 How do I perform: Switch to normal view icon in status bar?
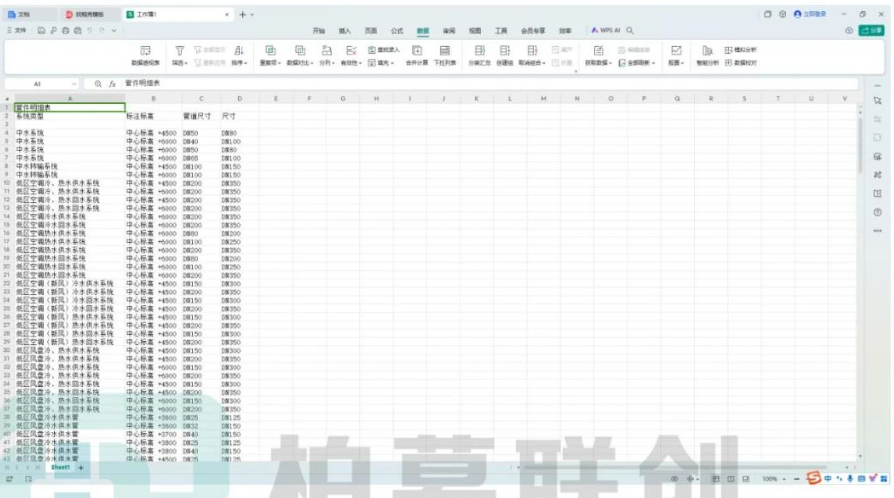pyautogui.click(x=716, y=479)
